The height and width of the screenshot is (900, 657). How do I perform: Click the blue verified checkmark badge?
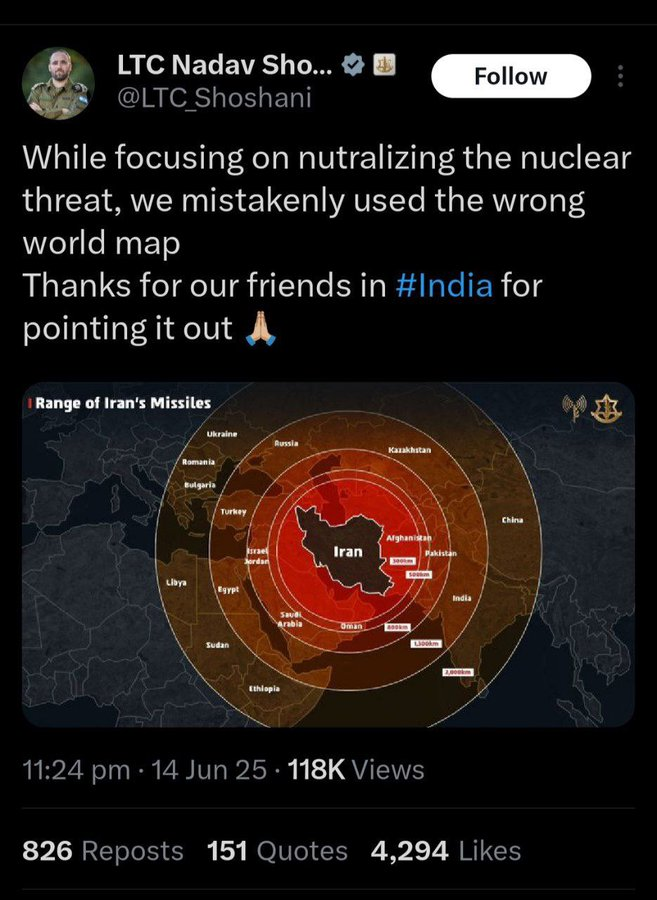(x=353, y=66)
